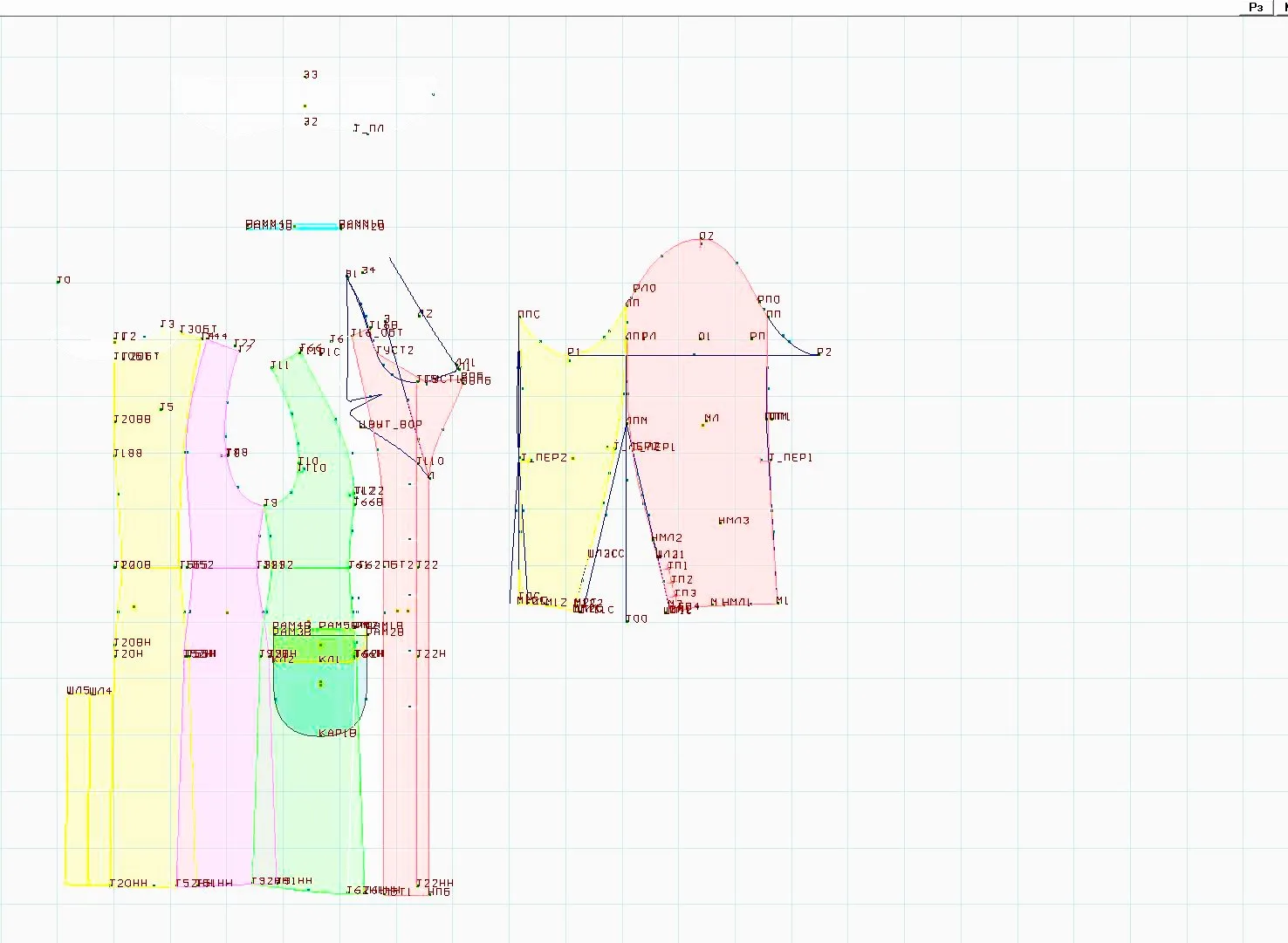
Task: Click the Т00 point below the vertical line
Action: click(637, 618)
